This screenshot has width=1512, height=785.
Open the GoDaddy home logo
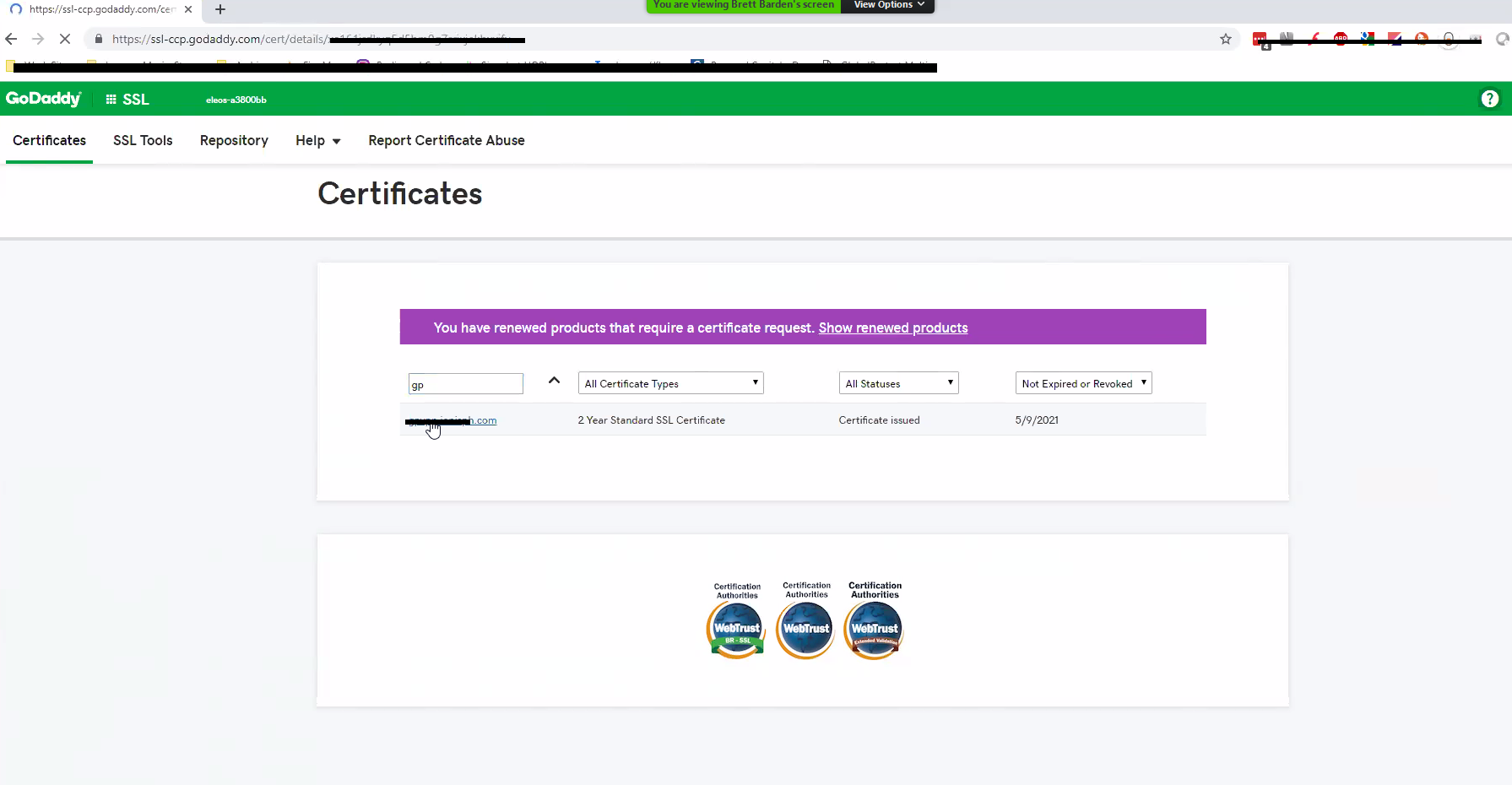pos(43,99)
